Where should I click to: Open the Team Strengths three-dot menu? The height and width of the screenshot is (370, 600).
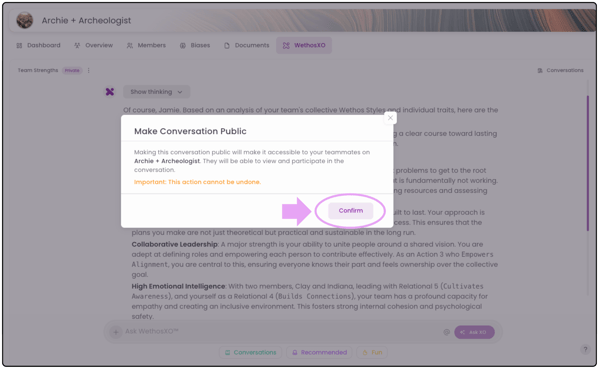pyautogui.click(x=88, y=70)
